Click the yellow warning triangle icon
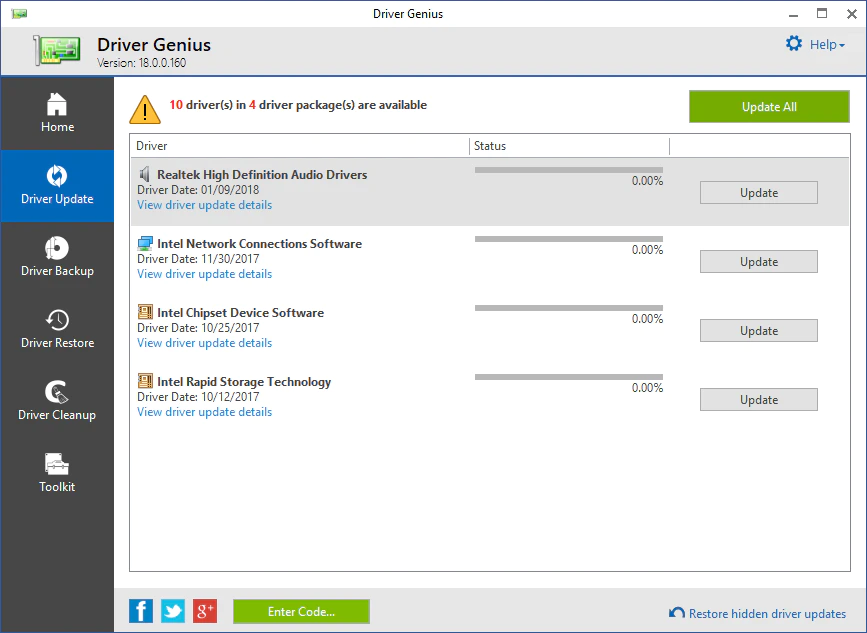The width and height of the screenshot is (867, 633). tap(145, 109)
